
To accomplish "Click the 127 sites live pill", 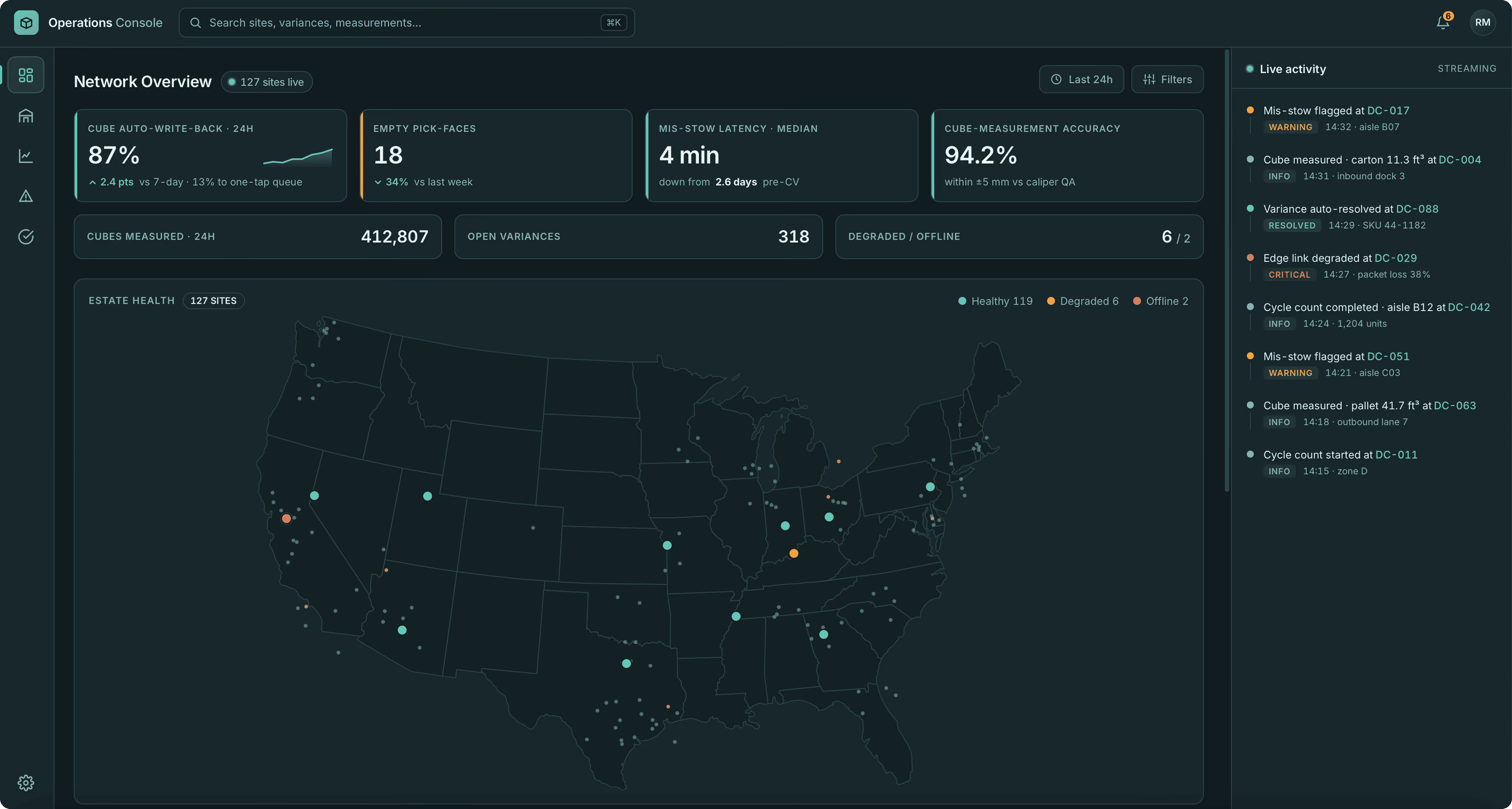I will pyautogui.click(x=266, y=82).
